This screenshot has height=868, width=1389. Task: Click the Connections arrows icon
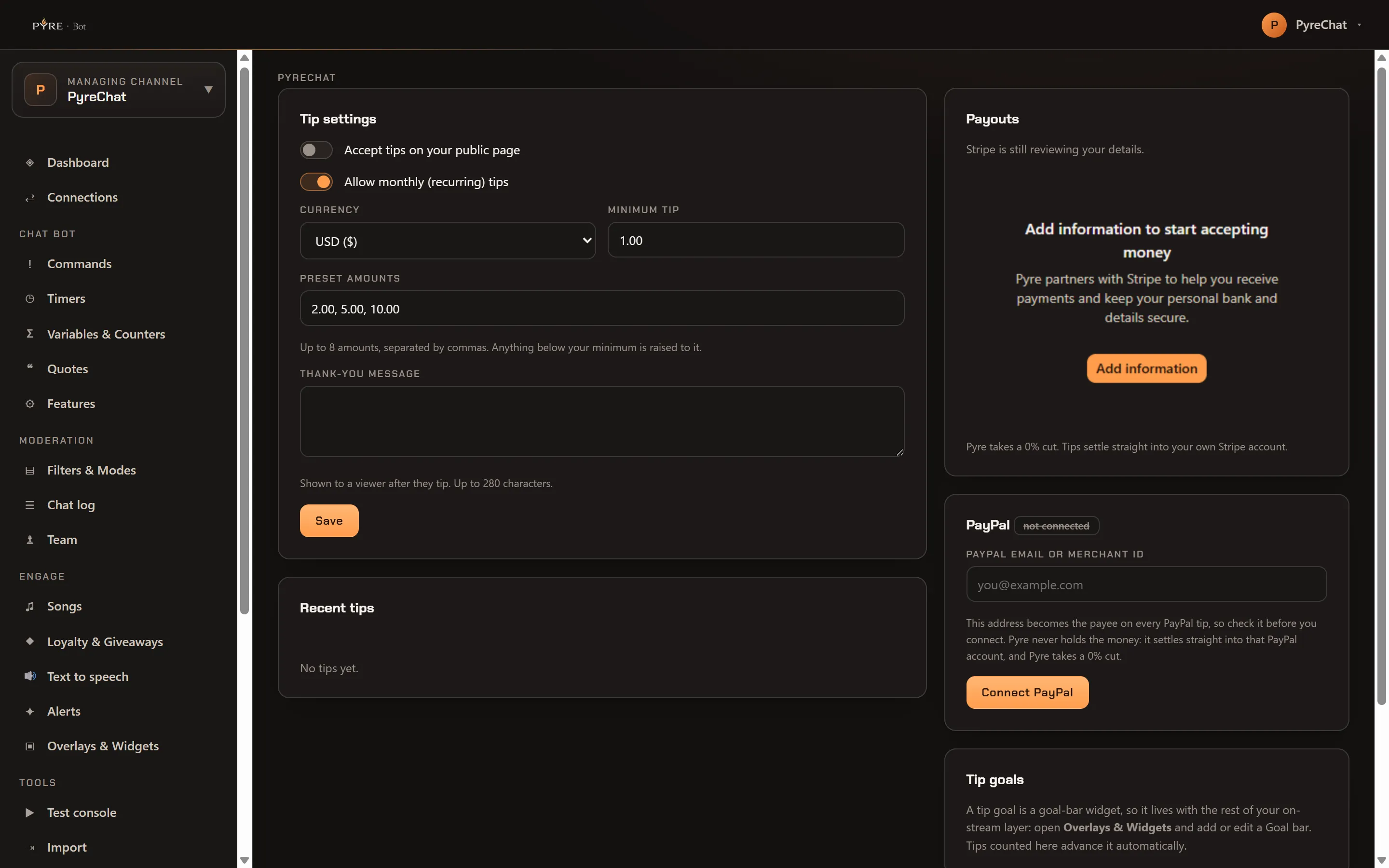(30, 198)
